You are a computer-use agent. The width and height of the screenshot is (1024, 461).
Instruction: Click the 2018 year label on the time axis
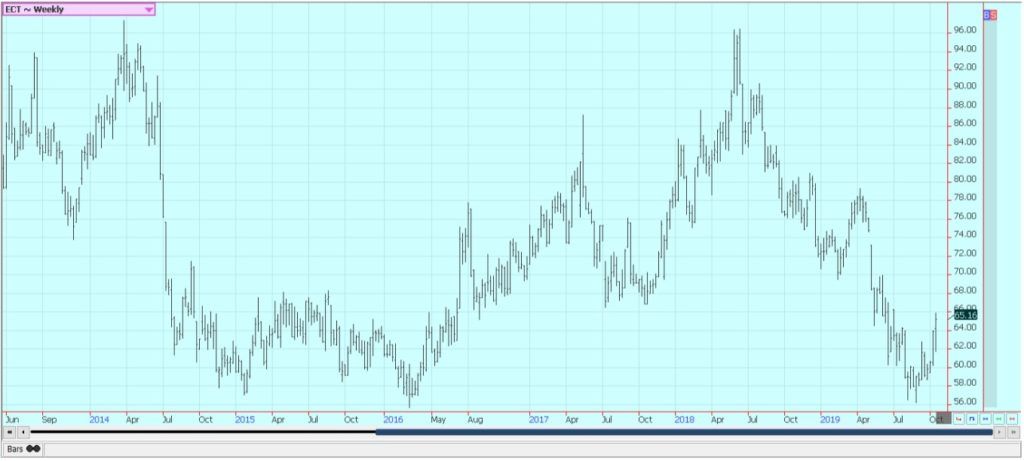pyautogui.click(x=684, y=419)
